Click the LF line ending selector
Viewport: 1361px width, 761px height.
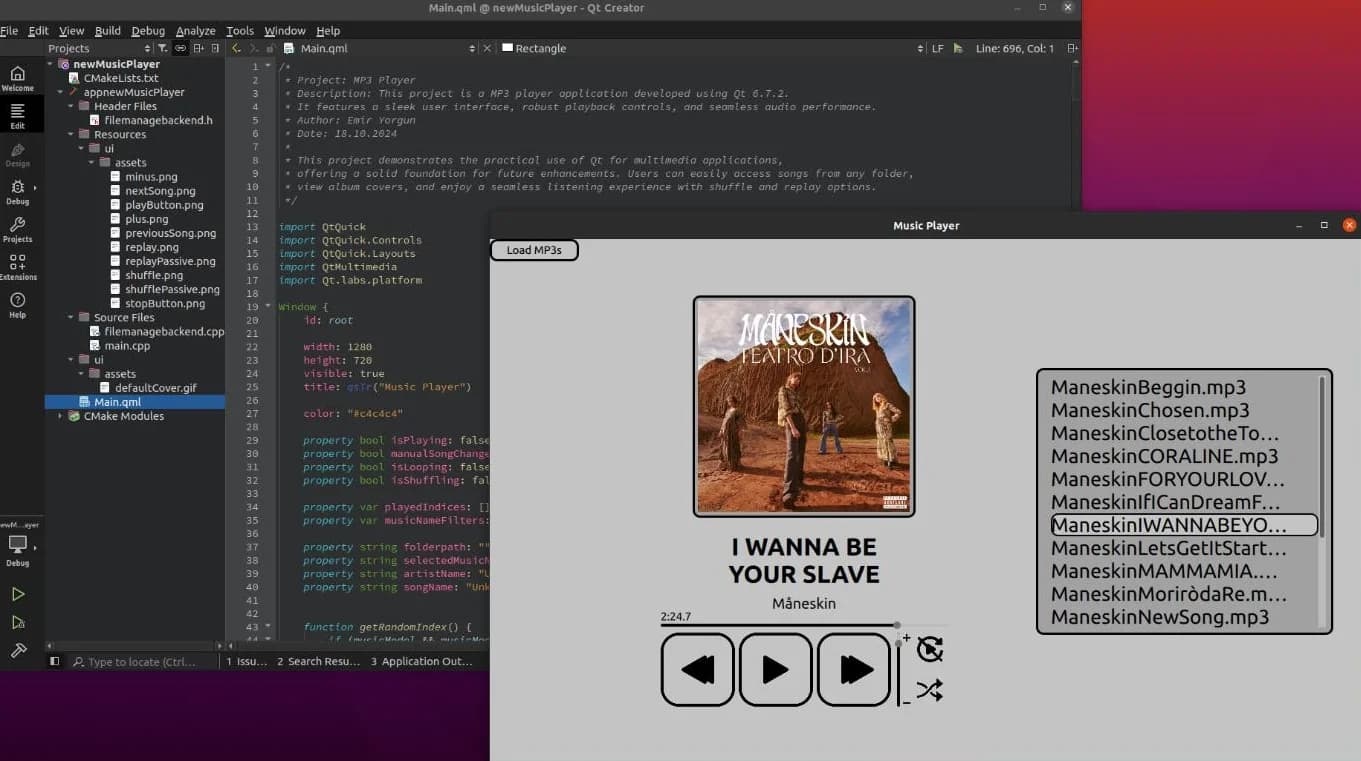[x=937, y=48]
